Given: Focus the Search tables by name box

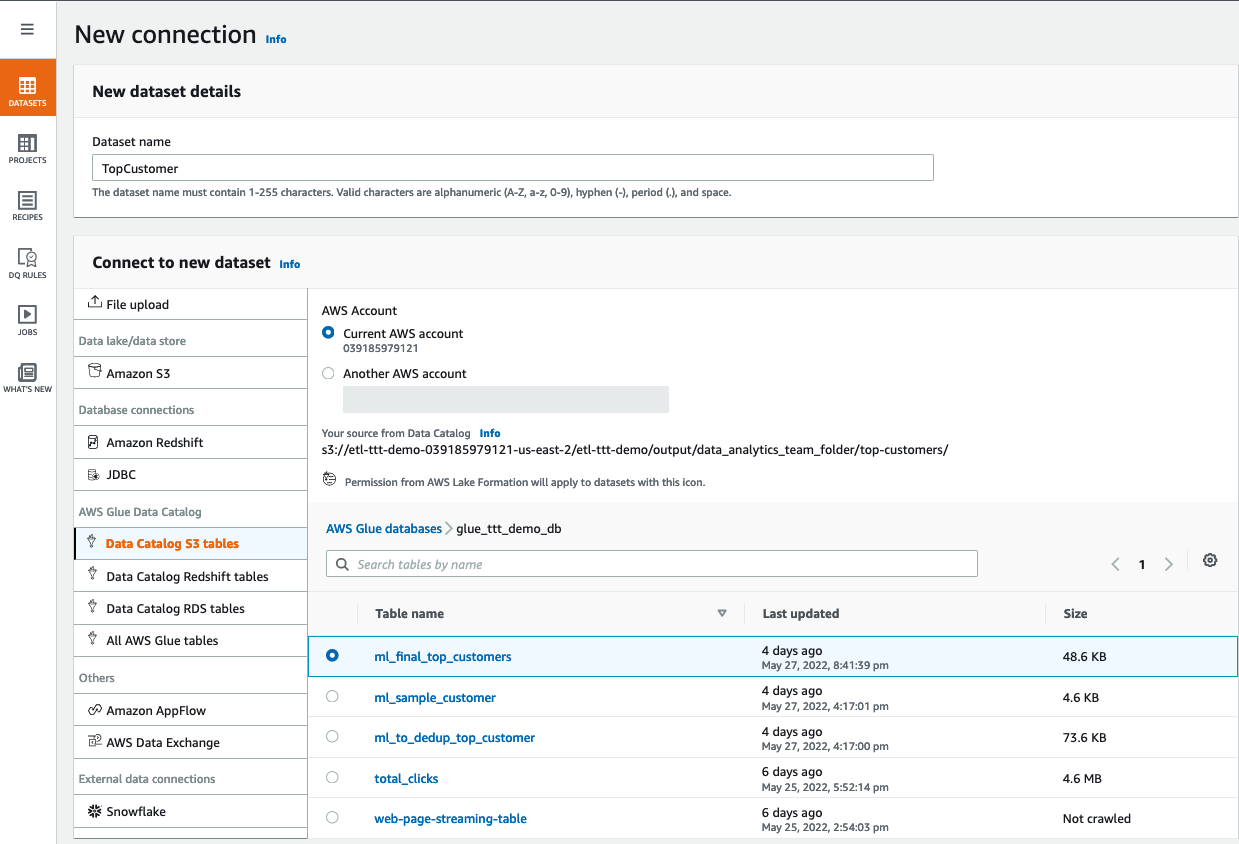Looking at the screenshot, I should (652, 564).
